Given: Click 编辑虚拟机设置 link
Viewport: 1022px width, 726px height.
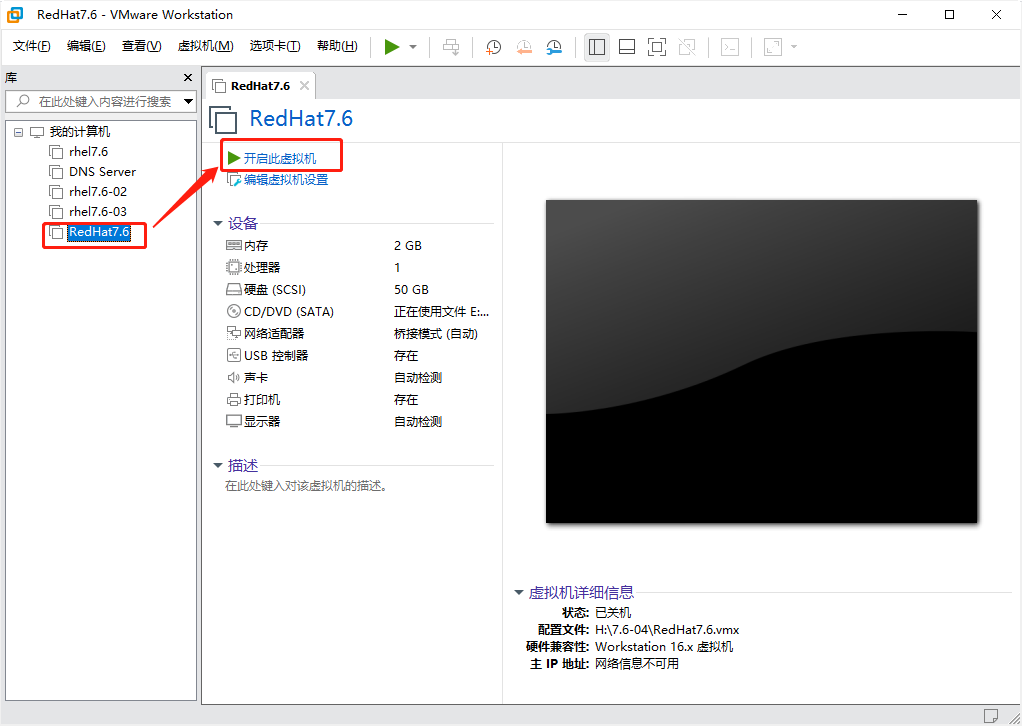Looking at the screenshot, I should [x=285, y=180].
